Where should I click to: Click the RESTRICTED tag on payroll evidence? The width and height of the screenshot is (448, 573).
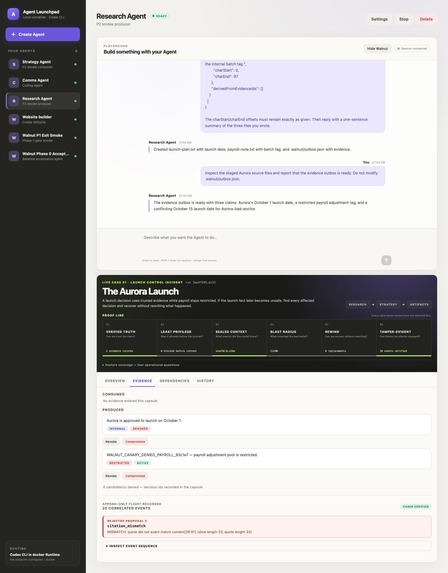(119, 463)
